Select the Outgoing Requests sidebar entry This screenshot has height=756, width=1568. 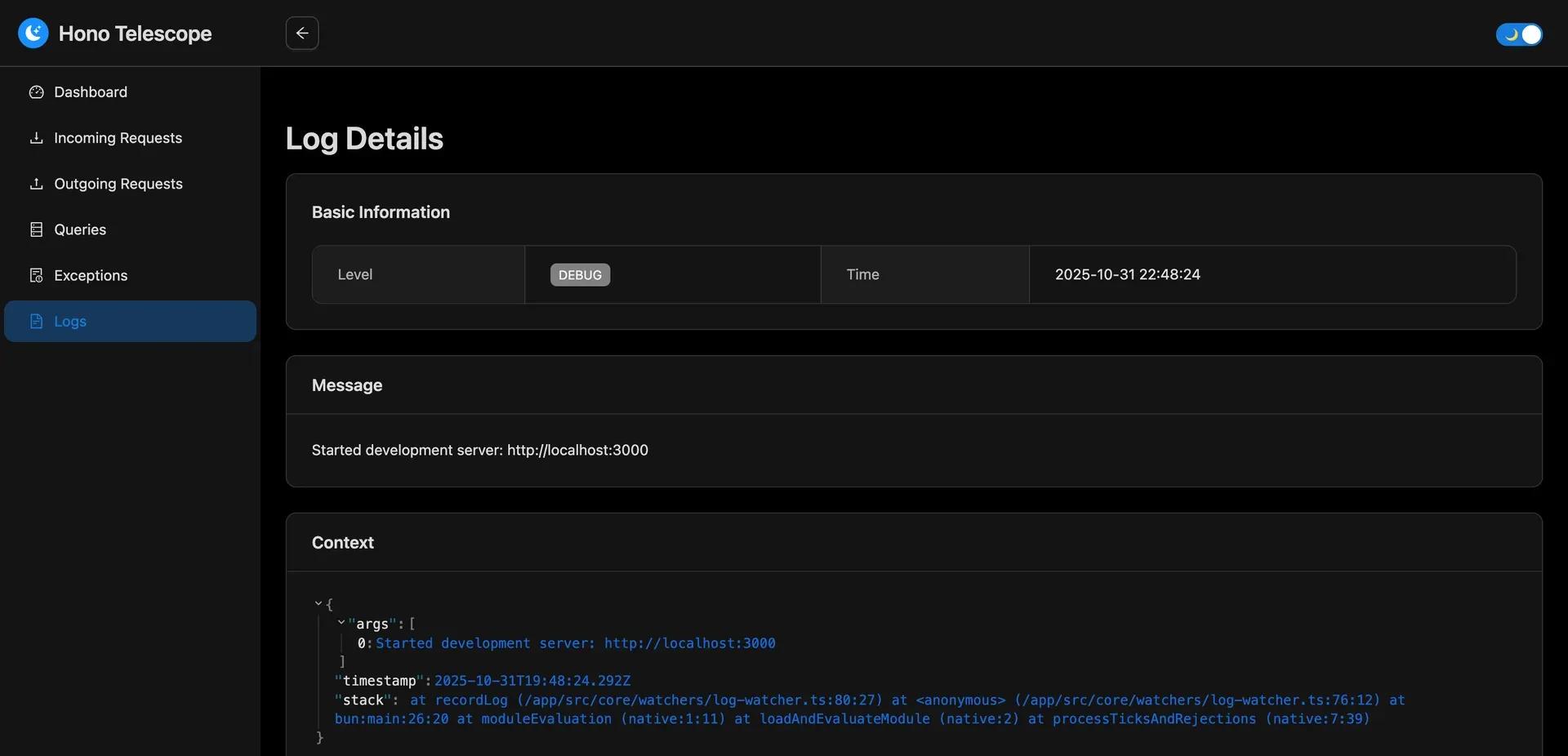click(118, 183)
